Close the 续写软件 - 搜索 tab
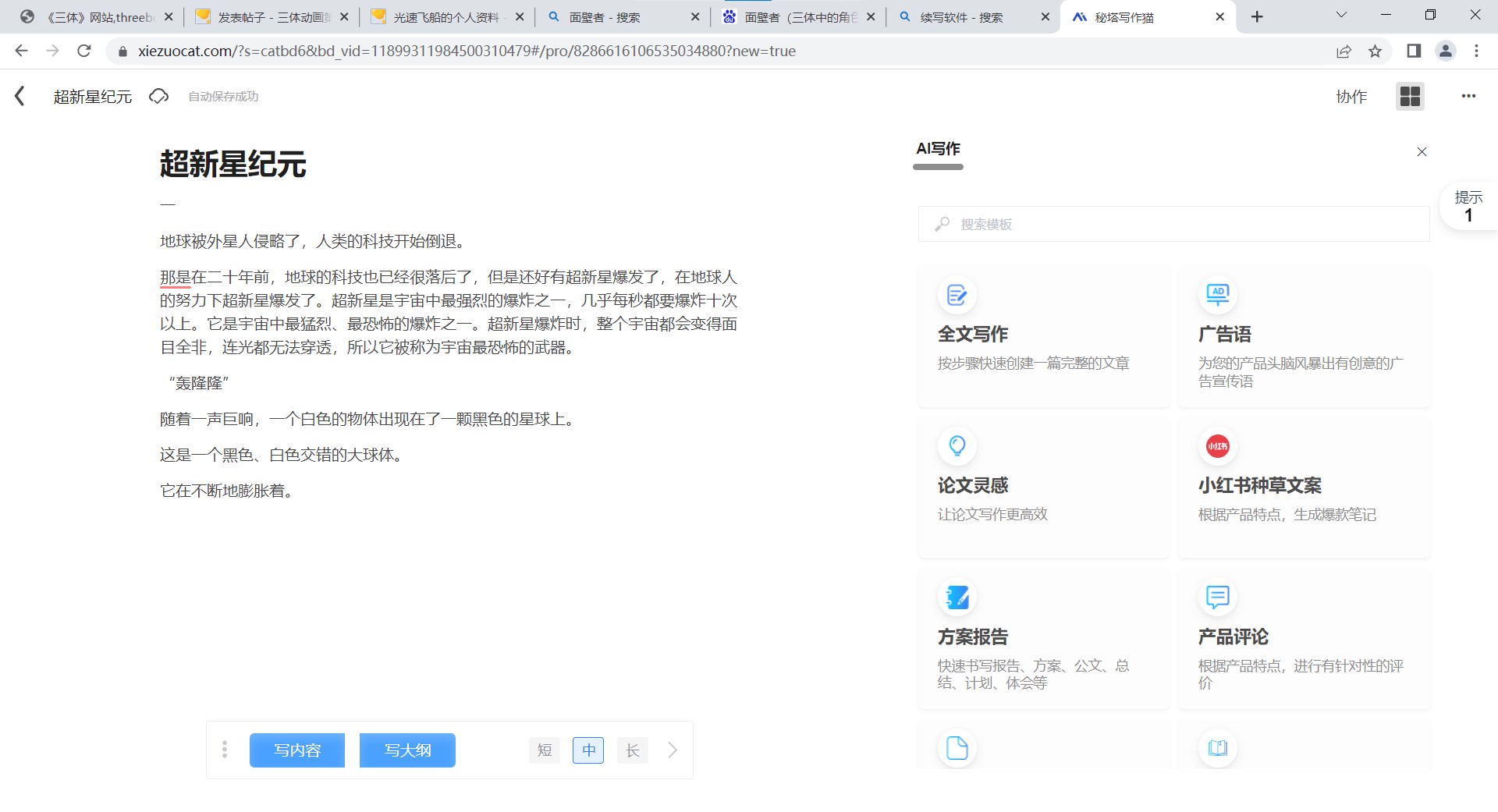Image resolution: width=1498 pixels, height=812 pixels. (1045, 16)
